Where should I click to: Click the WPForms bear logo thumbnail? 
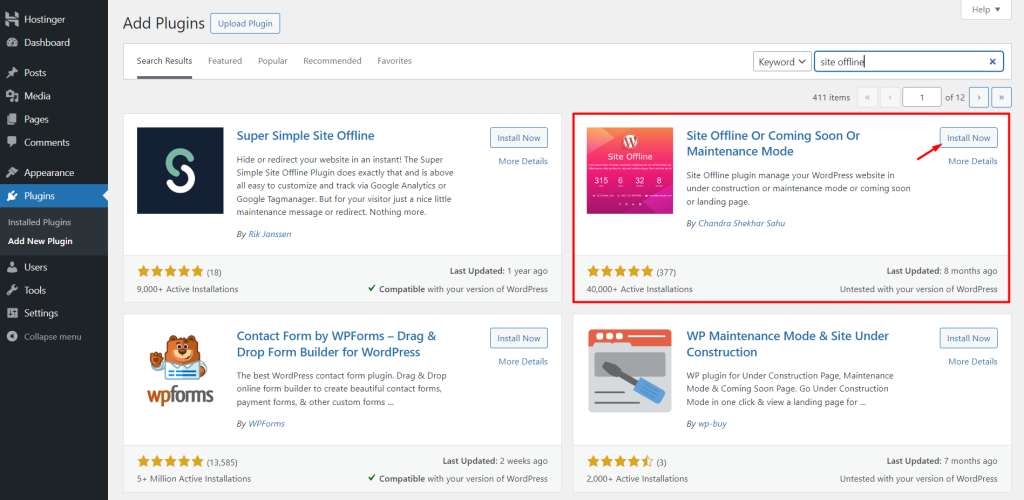[x=180, y=371]
